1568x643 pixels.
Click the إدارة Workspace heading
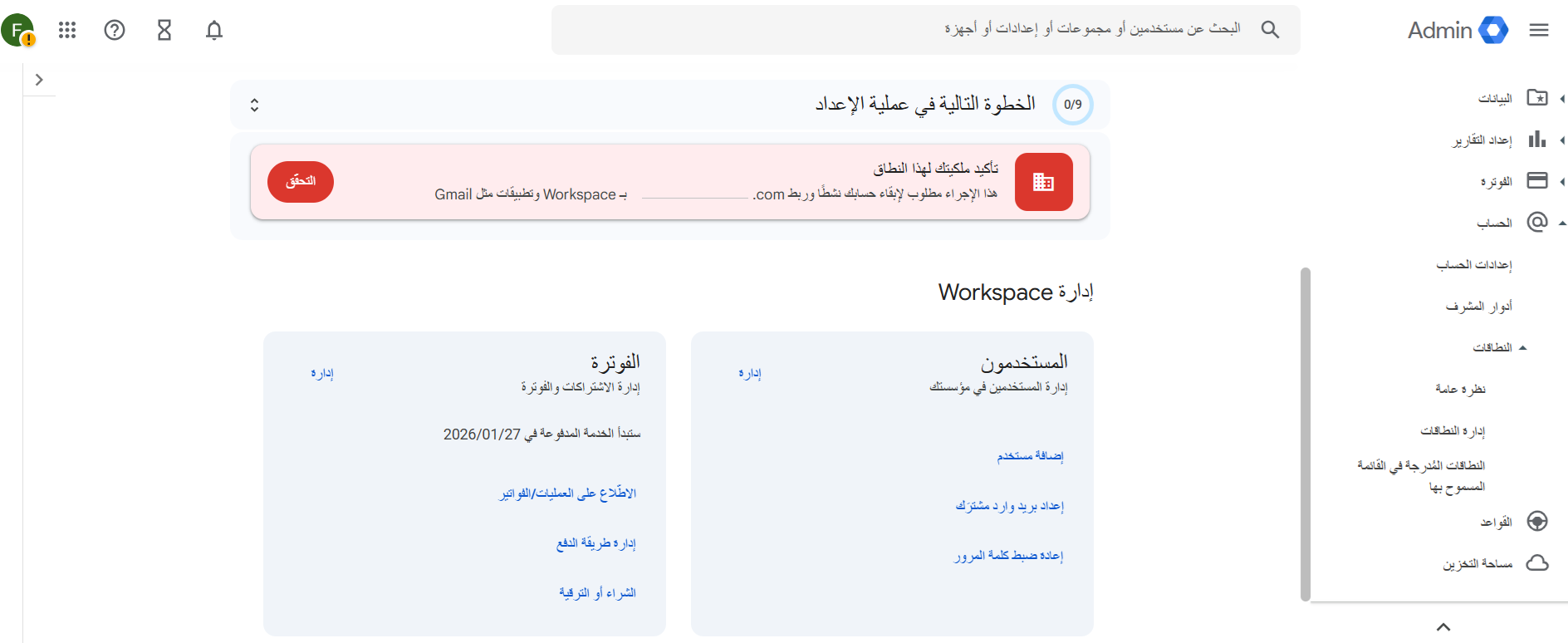1016,292
